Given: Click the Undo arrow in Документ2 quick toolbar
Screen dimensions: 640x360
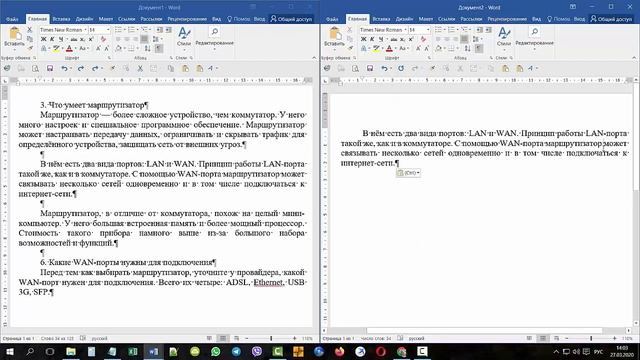Looking at the screenshot, I should click(384, 69).
